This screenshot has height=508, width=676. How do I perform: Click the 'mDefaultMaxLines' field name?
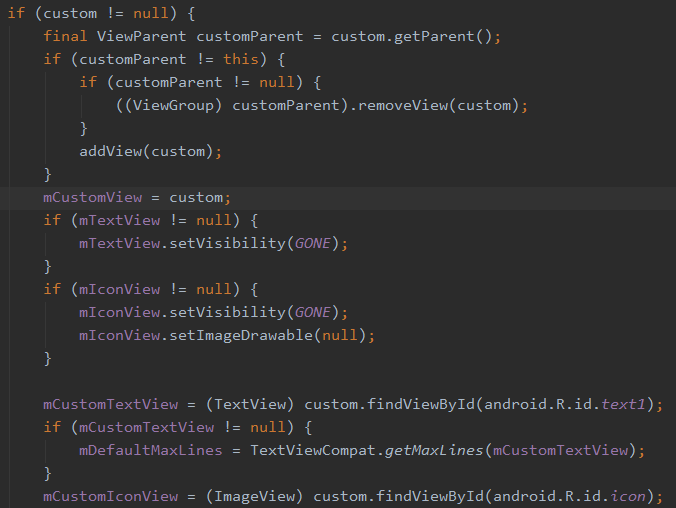pos(150,450)
